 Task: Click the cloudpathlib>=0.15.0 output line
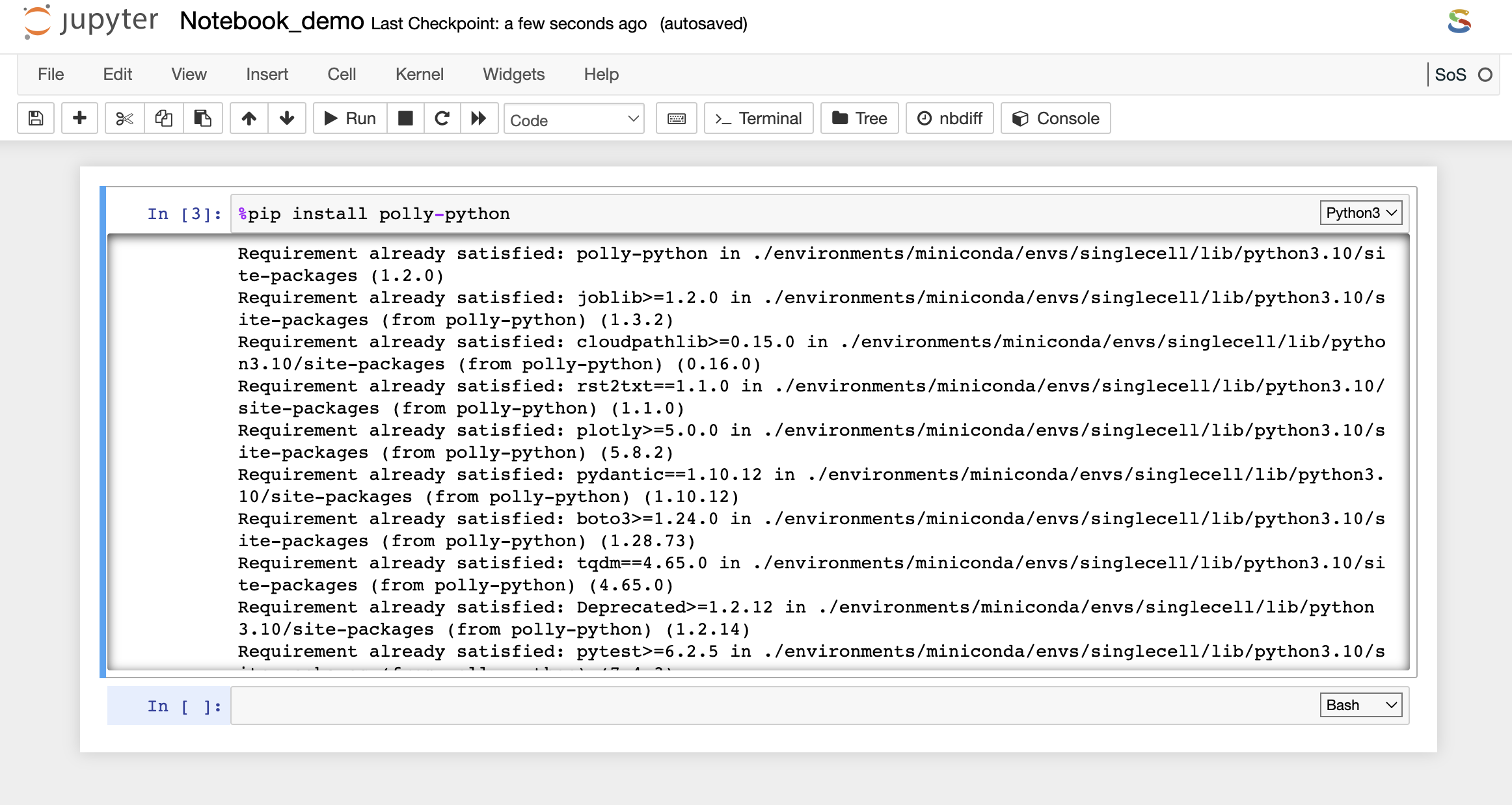811,353
